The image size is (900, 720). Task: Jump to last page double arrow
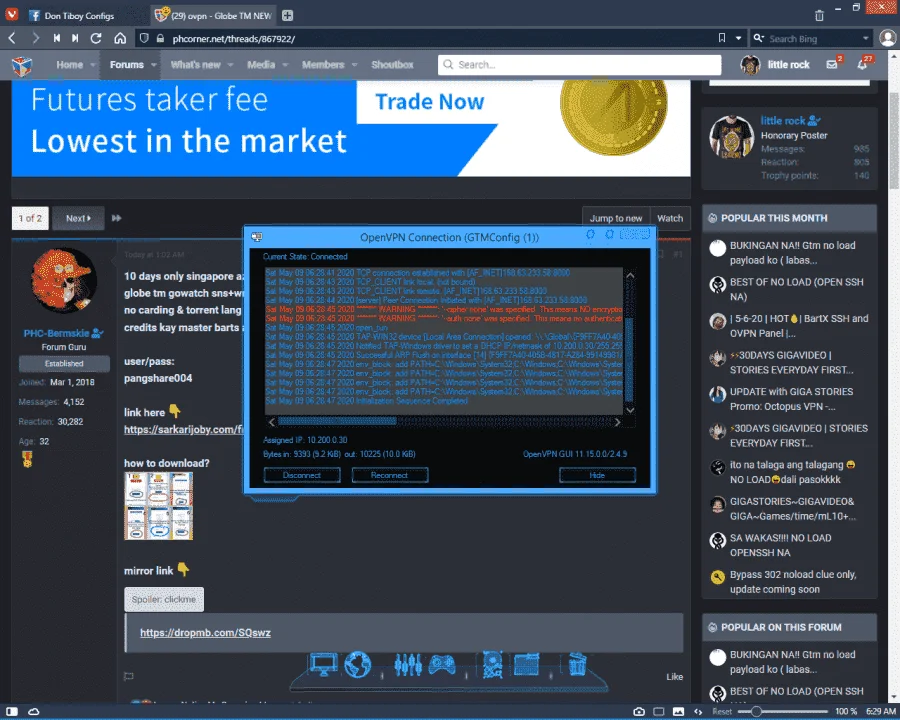[x=117, y=218]
